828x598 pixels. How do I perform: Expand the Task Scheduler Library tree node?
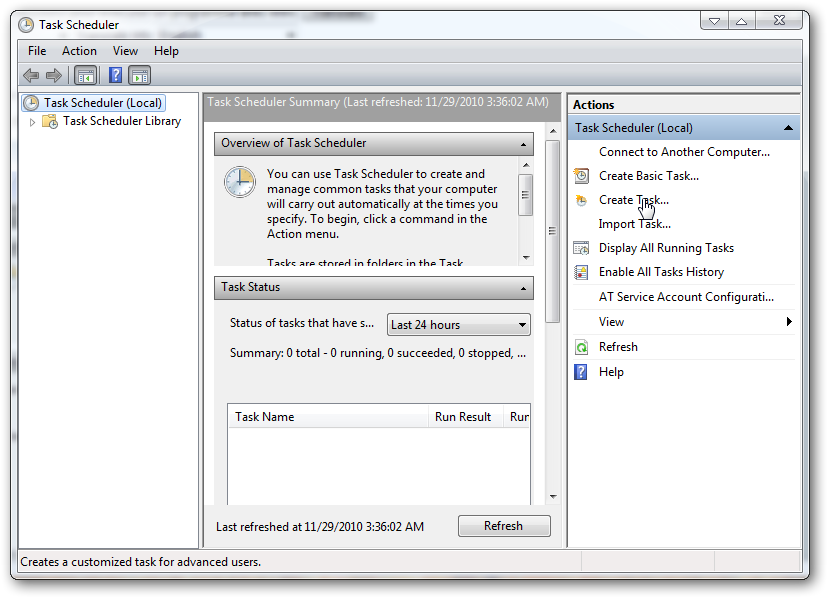tap(32, 122)
